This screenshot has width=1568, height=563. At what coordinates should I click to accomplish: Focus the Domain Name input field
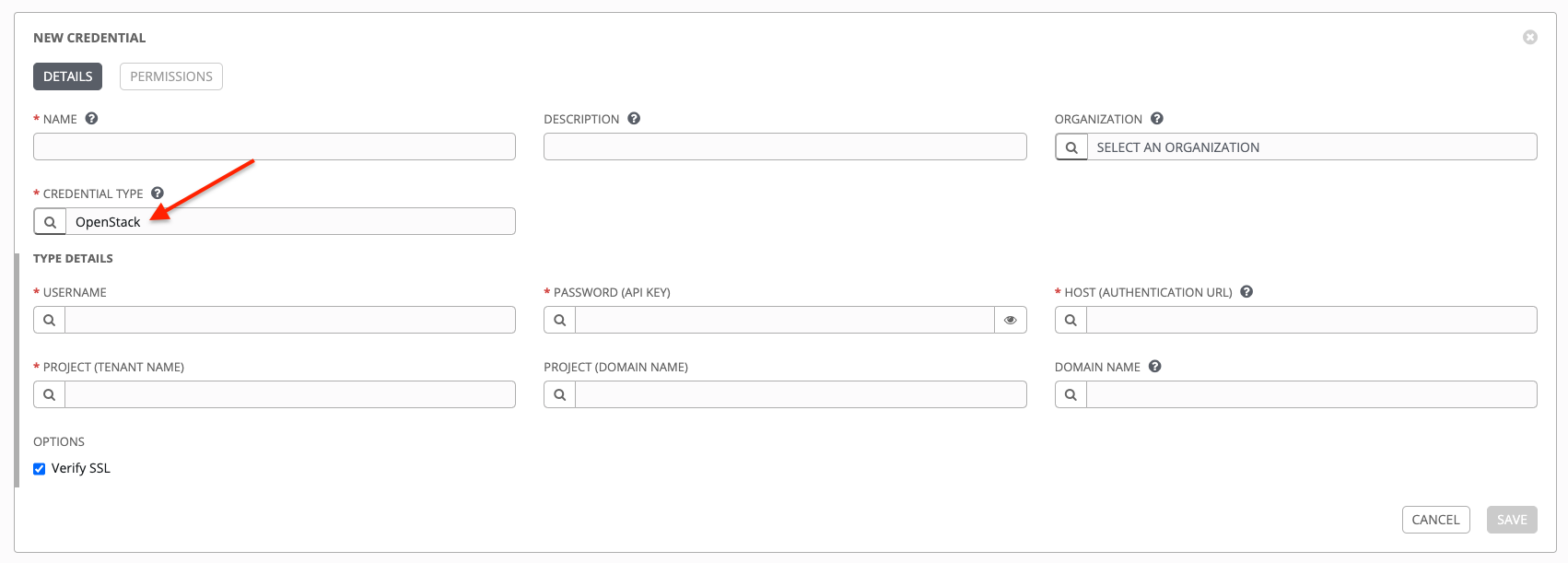click(1312, 394)
